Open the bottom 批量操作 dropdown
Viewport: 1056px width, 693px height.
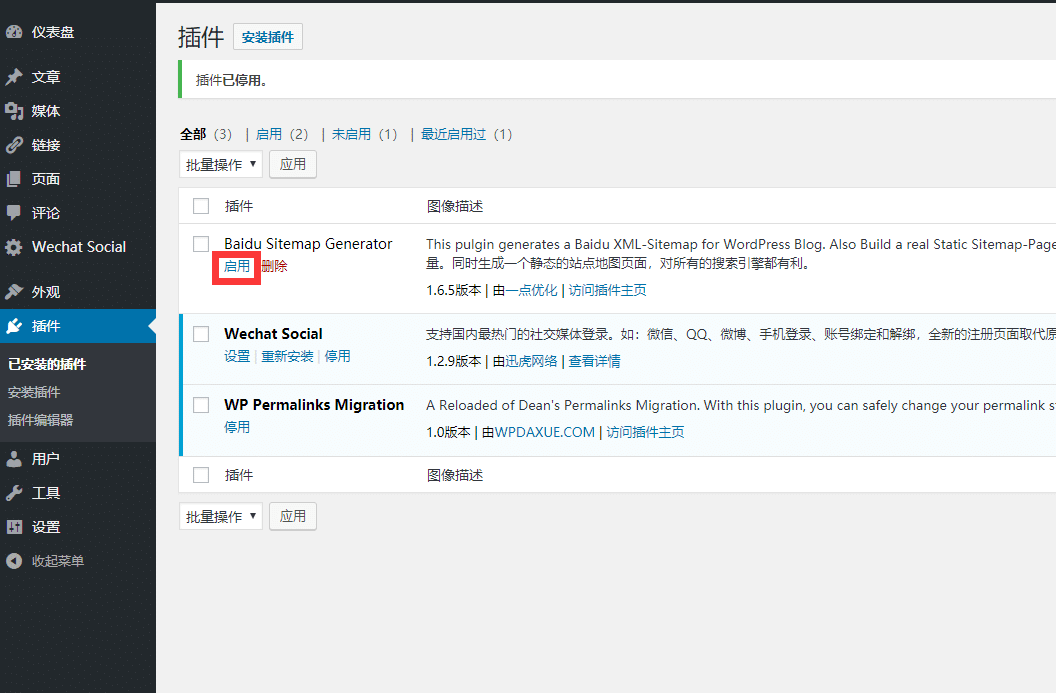220,515
